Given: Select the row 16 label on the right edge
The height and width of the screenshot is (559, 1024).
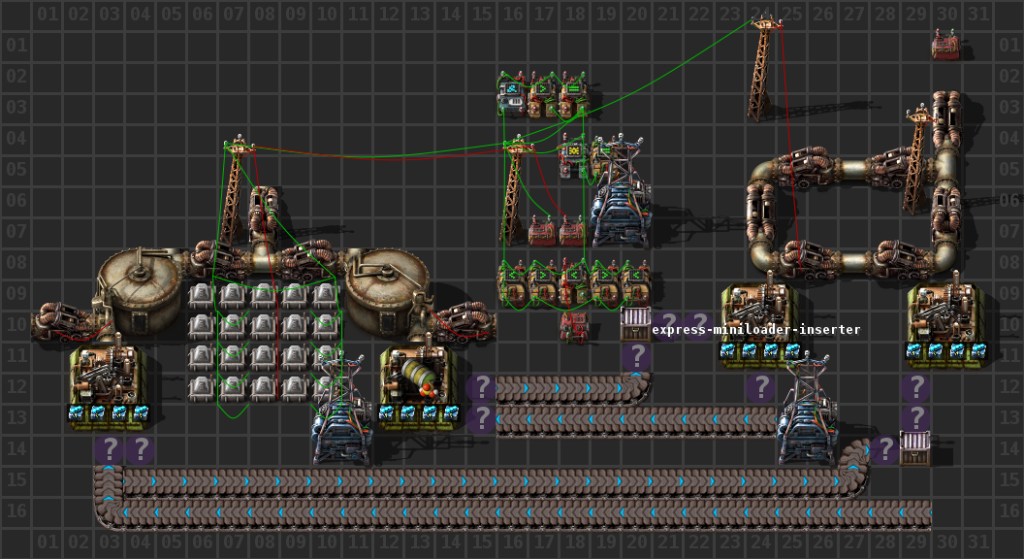Looking at the screenshot, I should coord(1009,512).
